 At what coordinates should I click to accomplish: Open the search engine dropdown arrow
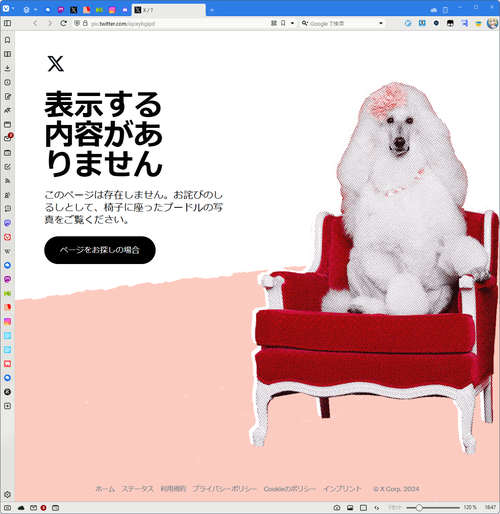click(x=381, y=23)
